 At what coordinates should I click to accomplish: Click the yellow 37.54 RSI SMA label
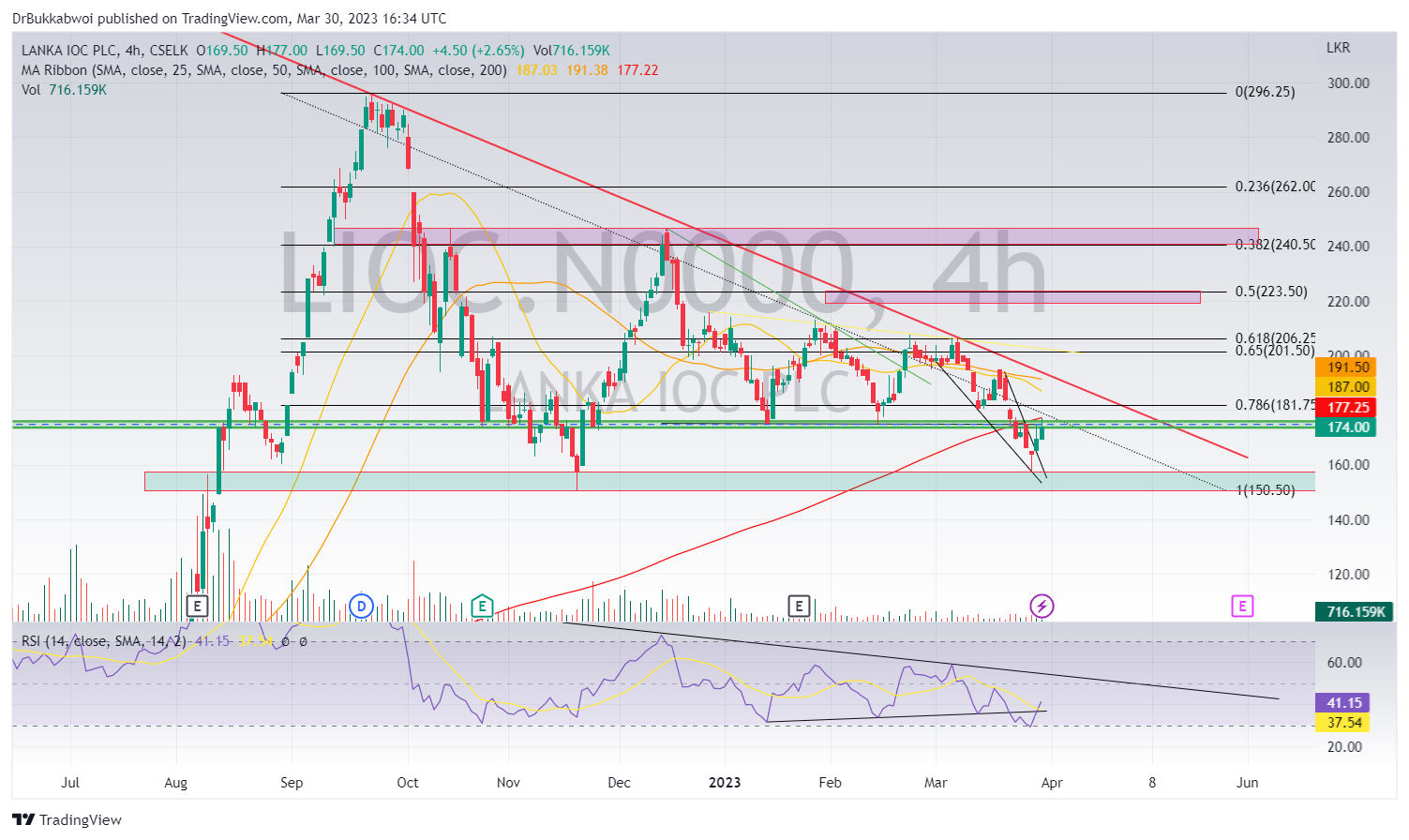[1344, 722]
